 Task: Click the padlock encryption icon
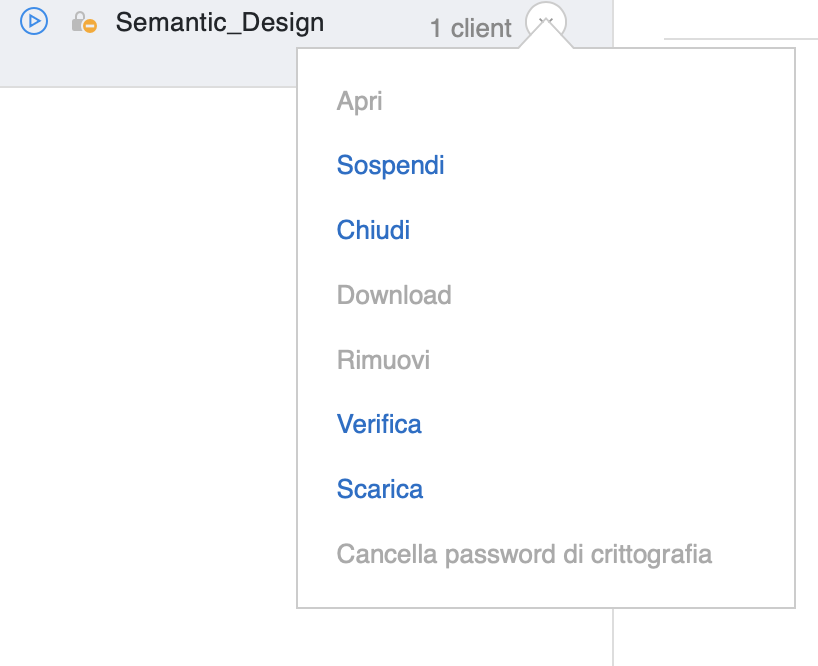[79, 21]
